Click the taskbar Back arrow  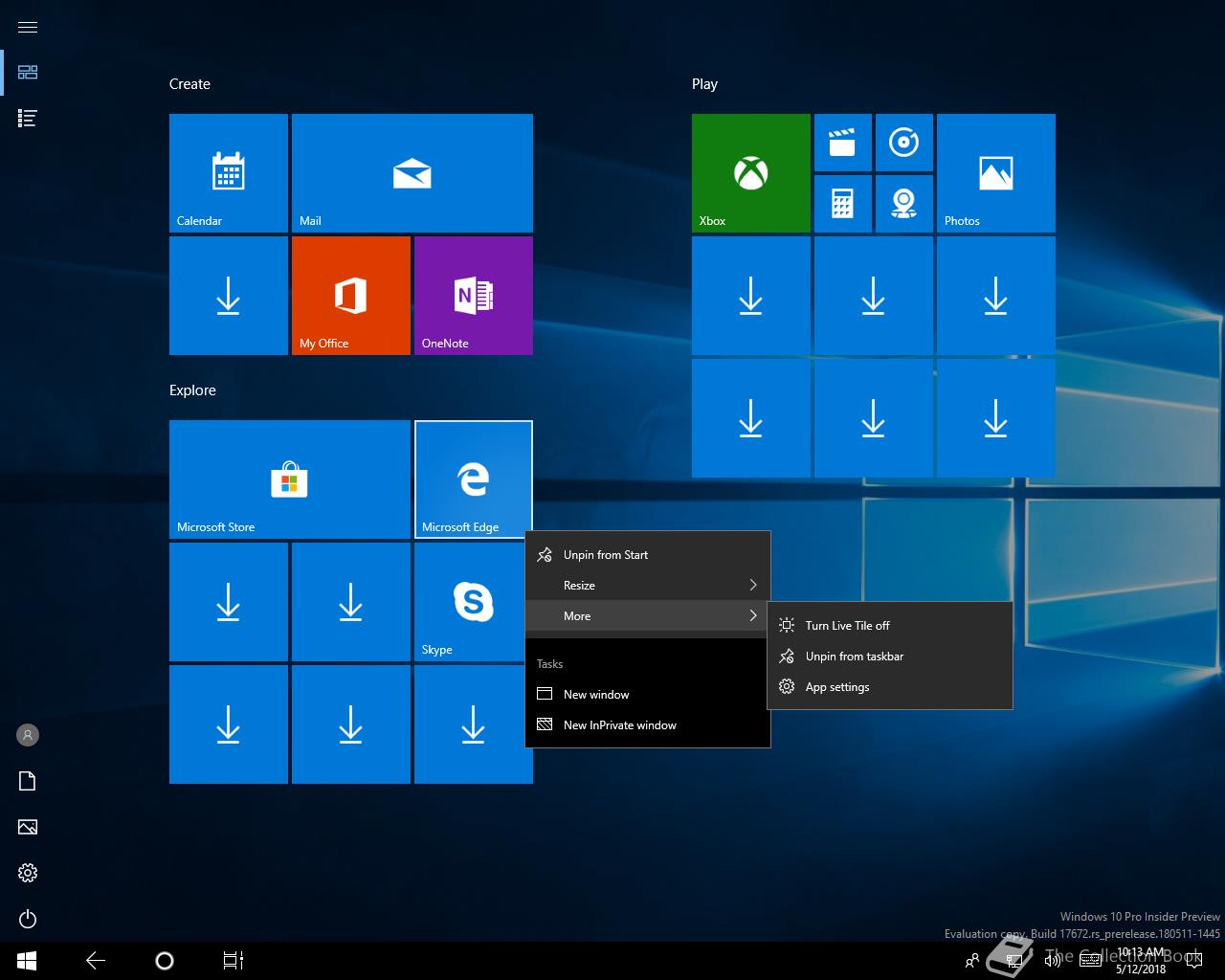click(x=96, y=961)
